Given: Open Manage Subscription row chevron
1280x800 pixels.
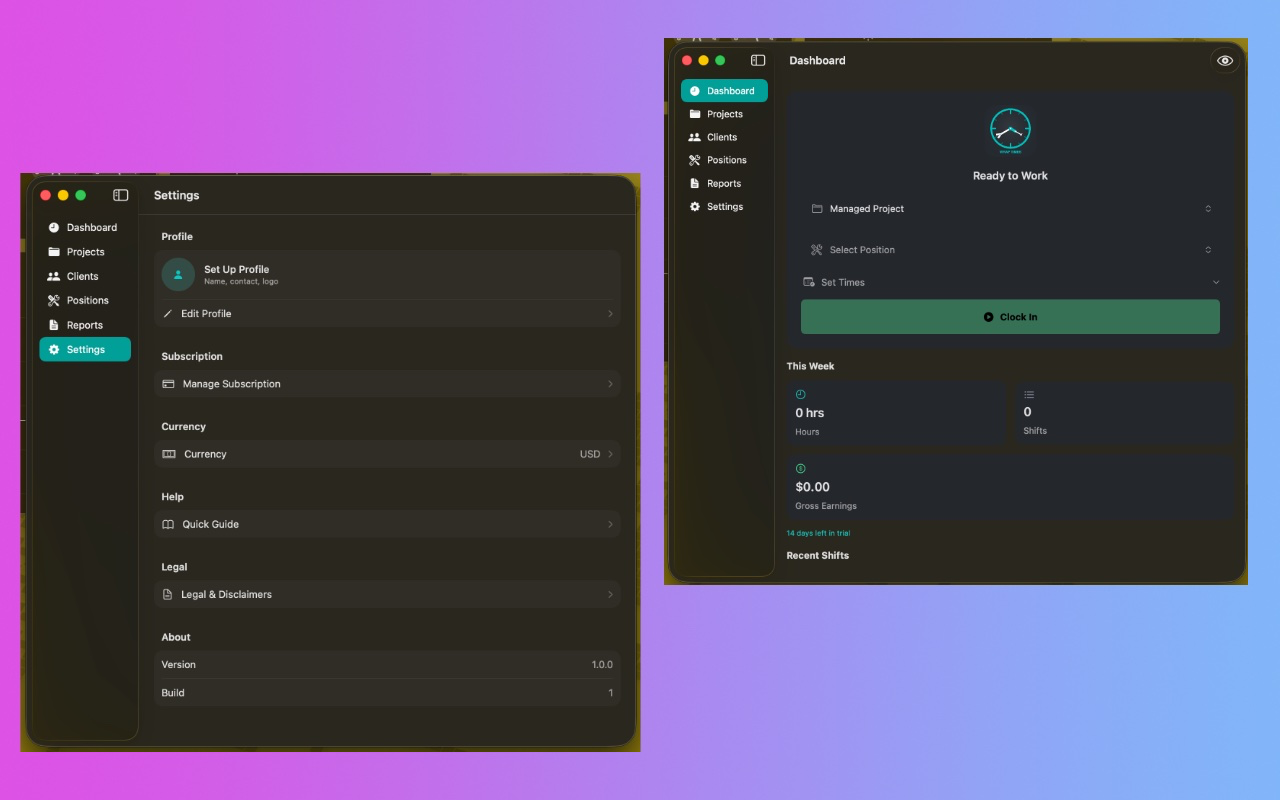Looking at the screenshot, I should pos(610,384).
